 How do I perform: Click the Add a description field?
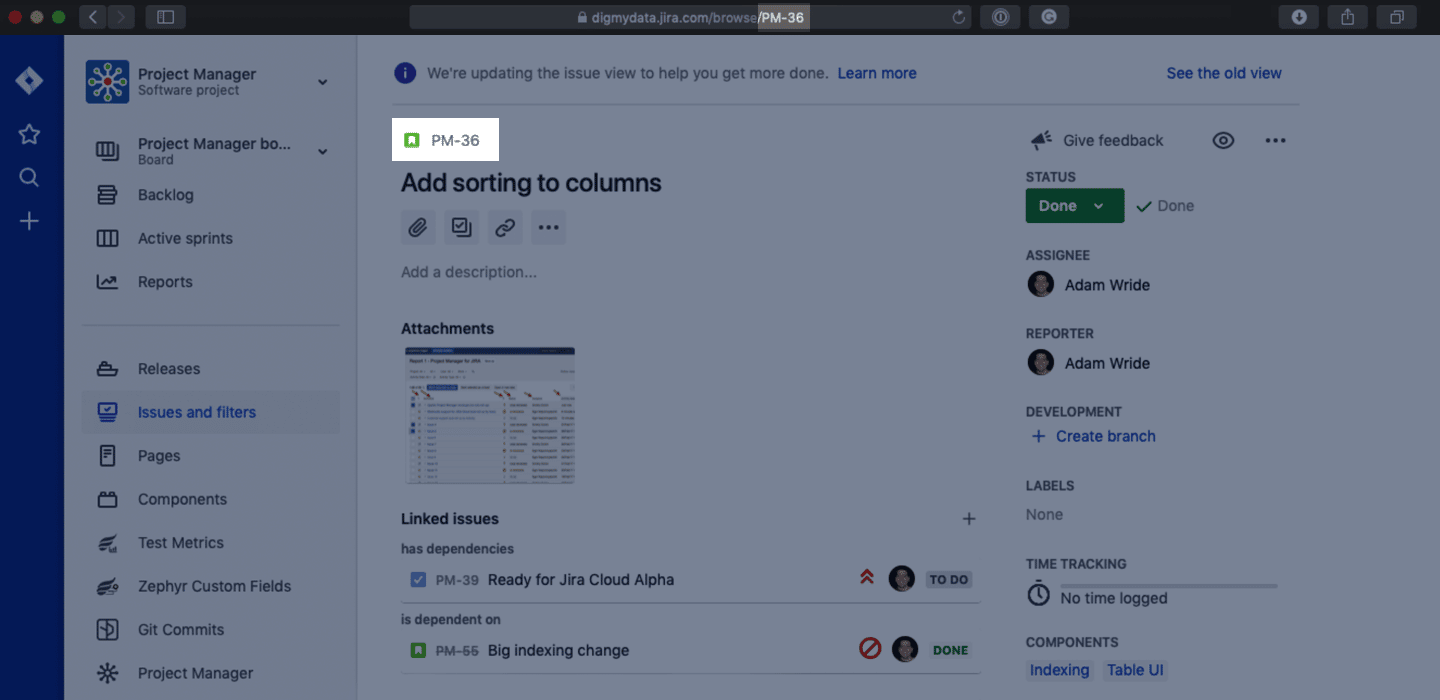pos(468,272)
